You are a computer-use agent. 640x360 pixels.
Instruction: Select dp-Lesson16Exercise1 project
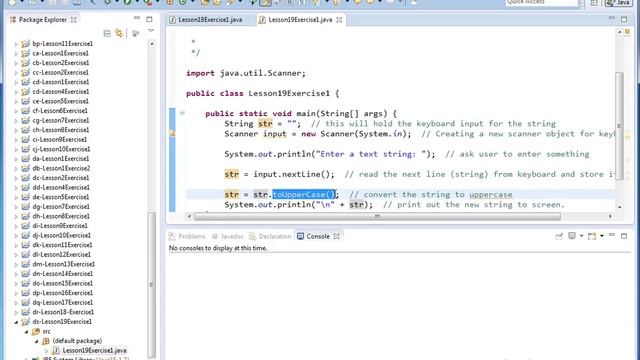(x=62, y=293)
